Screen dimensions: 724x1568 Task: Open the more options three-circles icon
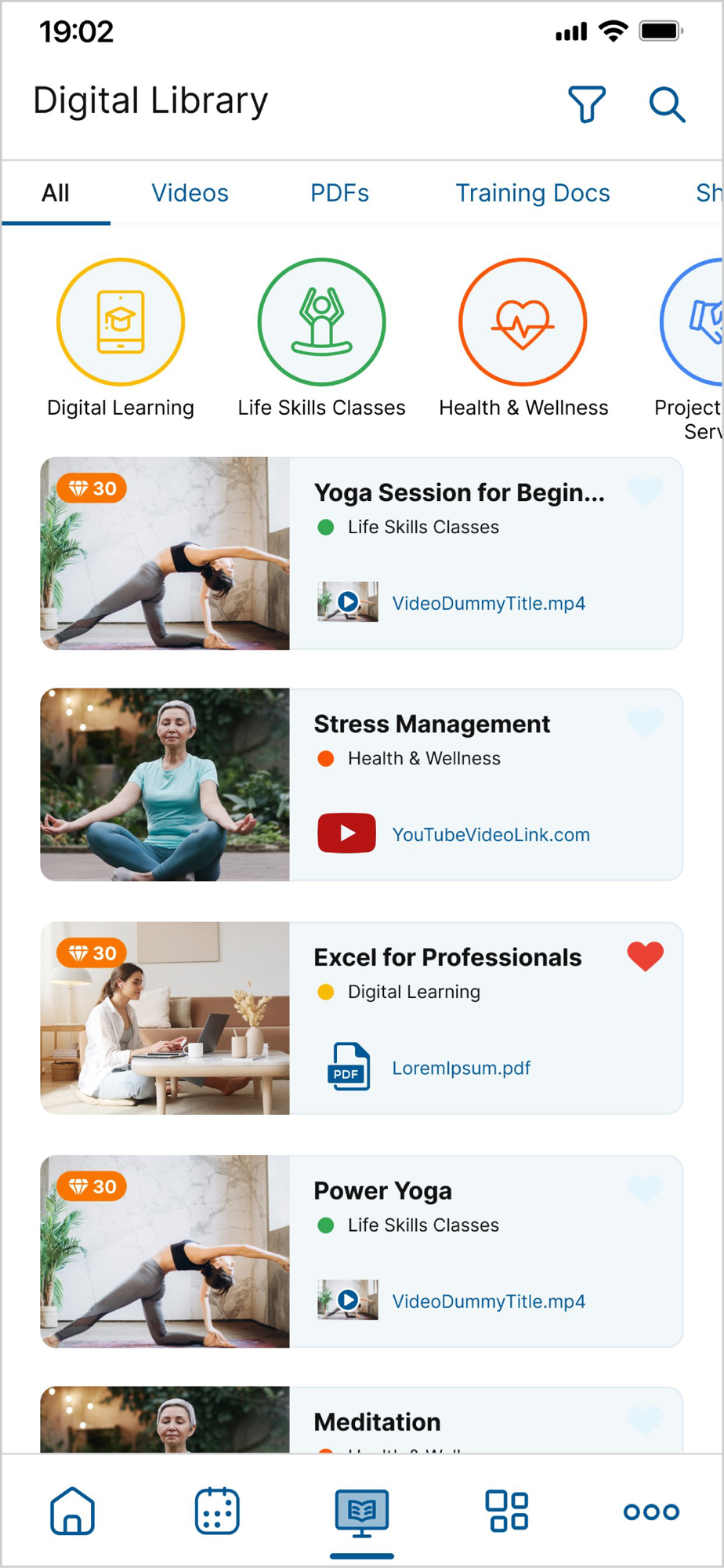click(651, 1512)
